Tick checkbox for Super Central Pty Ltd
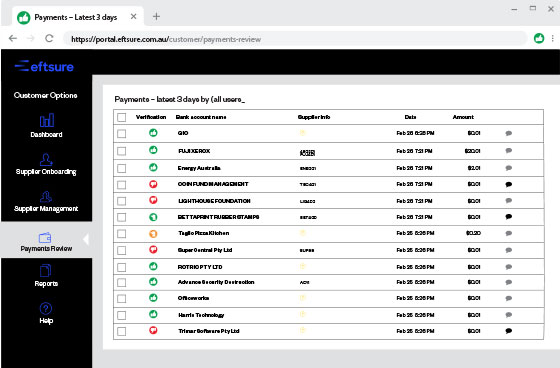Image resolution: width=560 pixels, height=368 pixels. click(121, 250)
